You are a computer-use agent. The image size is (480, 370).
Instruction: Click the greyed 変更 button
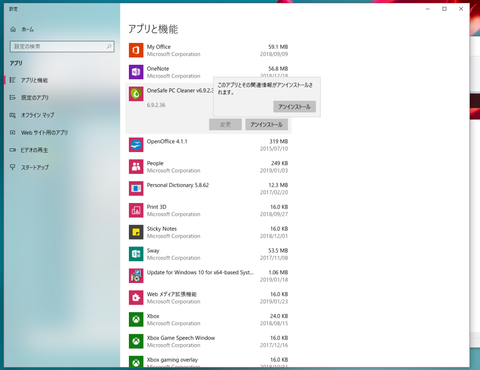(225, 124)
